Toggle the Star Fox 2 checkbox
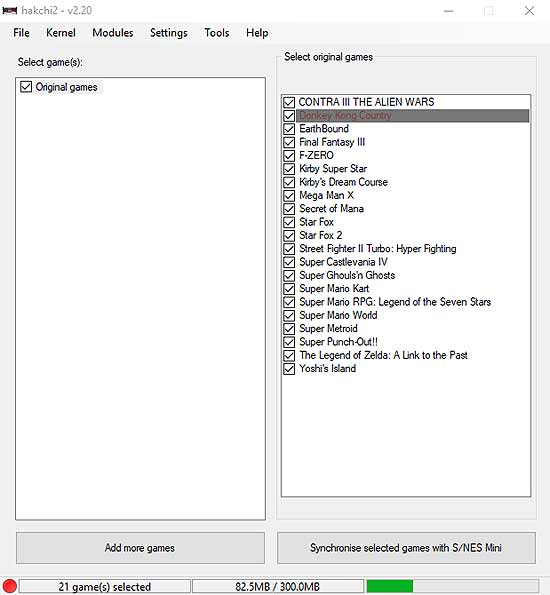 tap(289, 235)
